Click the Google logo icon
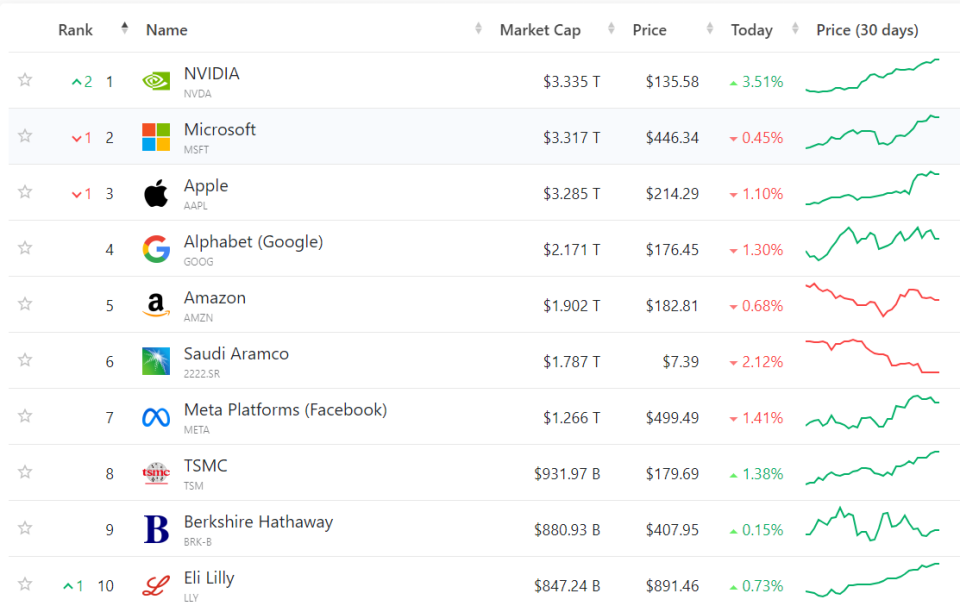 click(156, 249)
